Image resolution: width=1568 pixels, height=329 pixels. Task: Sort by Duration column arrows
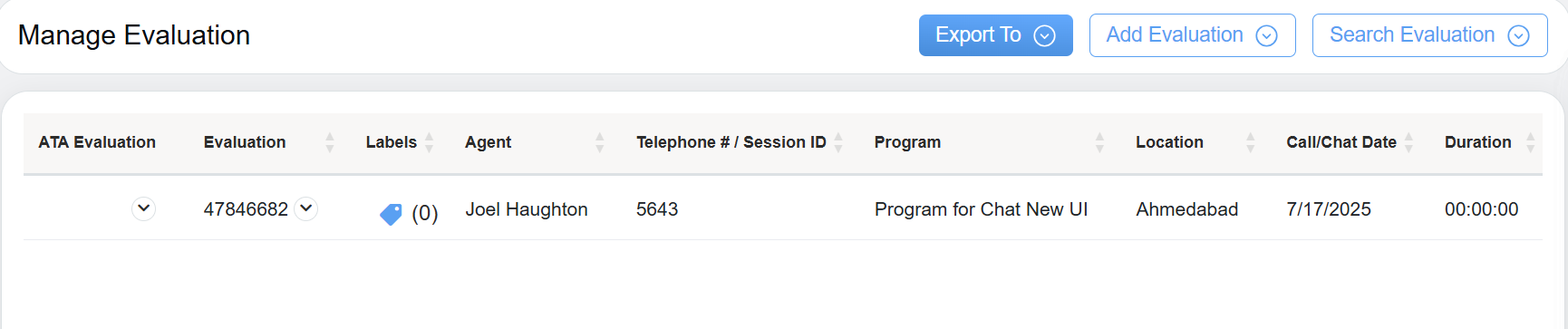pos(1531,142)
